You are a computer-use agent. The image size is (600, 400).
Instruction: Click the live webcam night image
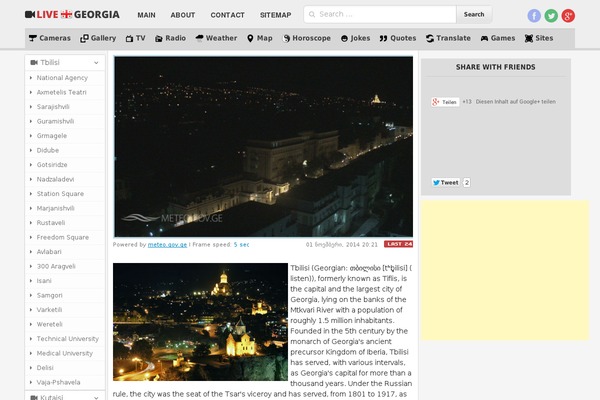pyautogui.click(x=263, y=147)
